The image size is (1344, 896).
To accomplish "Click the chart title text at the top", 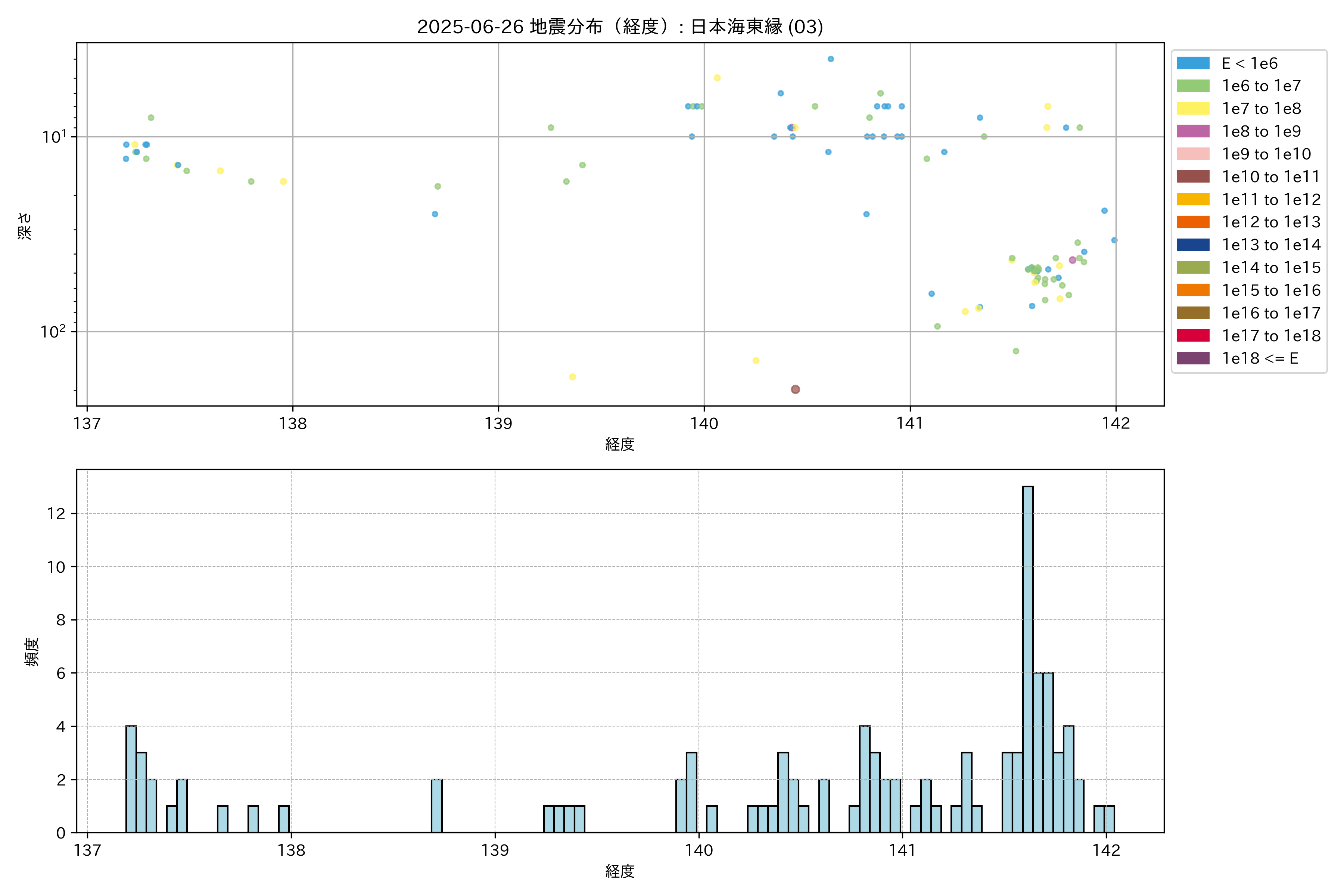I will (x=620, y=27).
